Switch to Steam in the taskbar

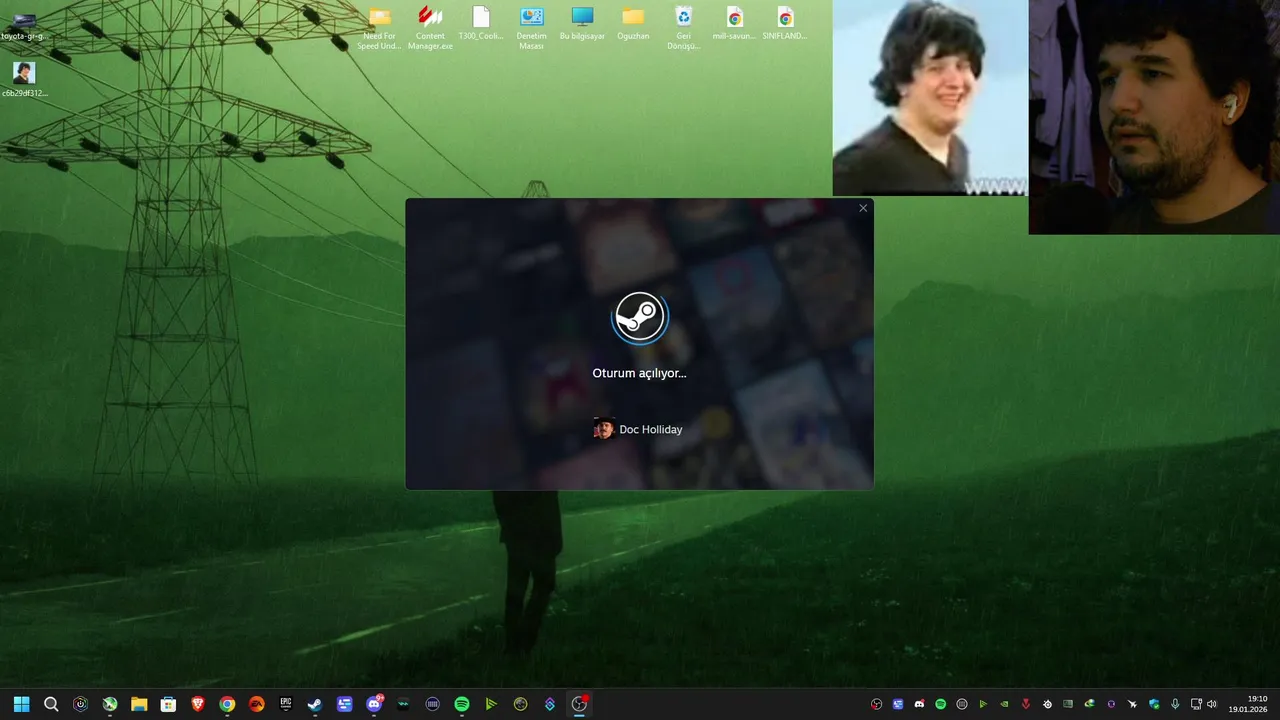click(315, 704)
